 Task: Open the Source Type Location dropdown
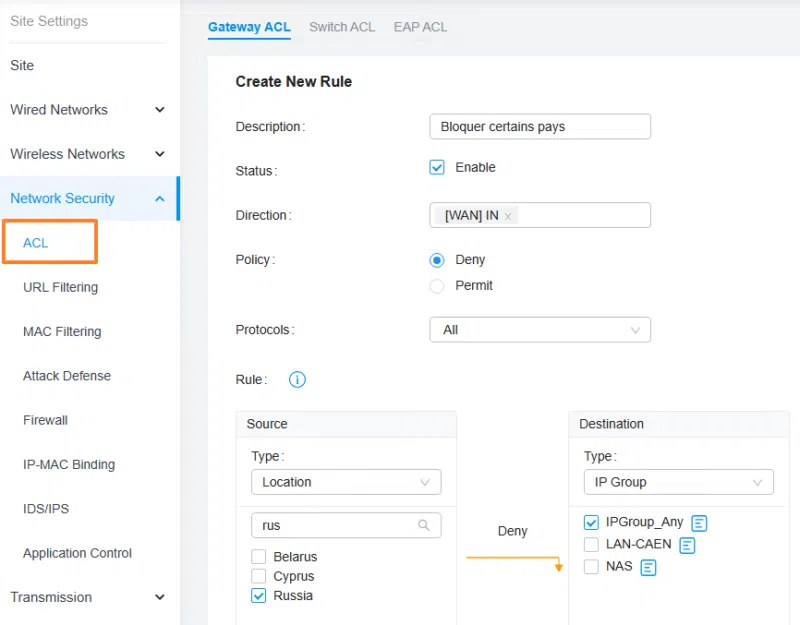coord(346,482)
